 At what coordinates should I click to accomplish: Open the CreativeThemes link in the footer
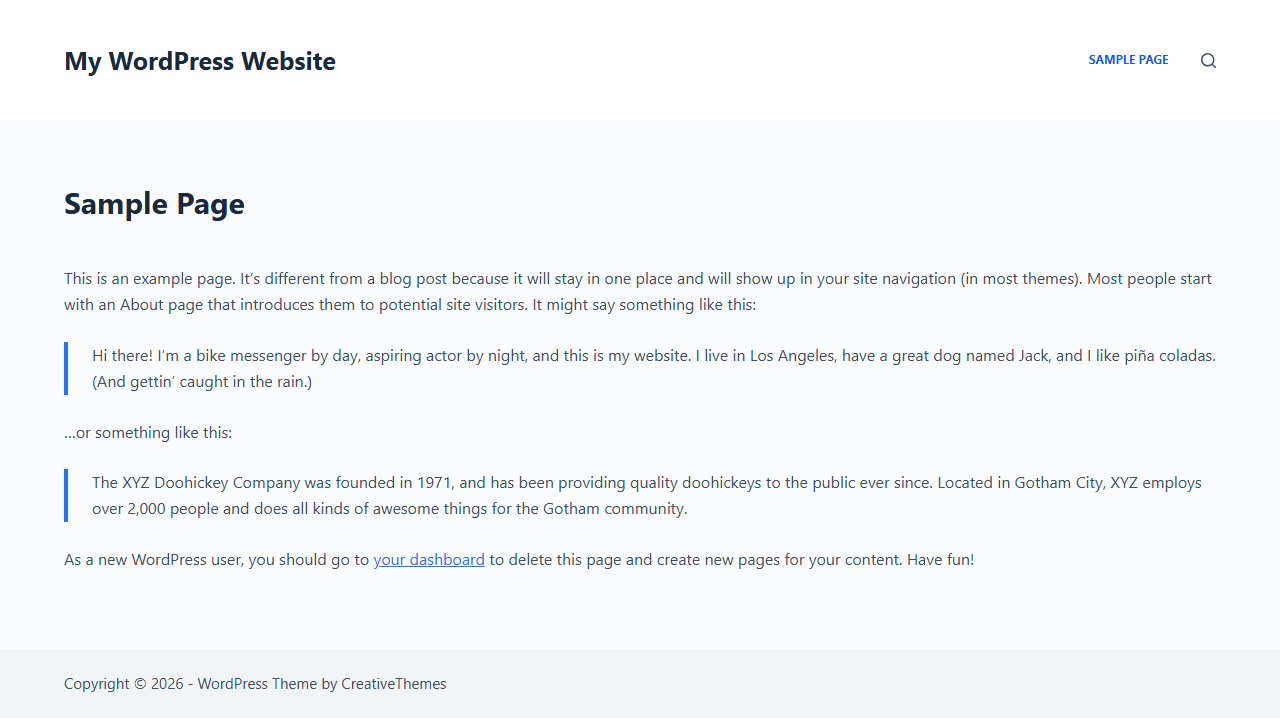point(393,683)
